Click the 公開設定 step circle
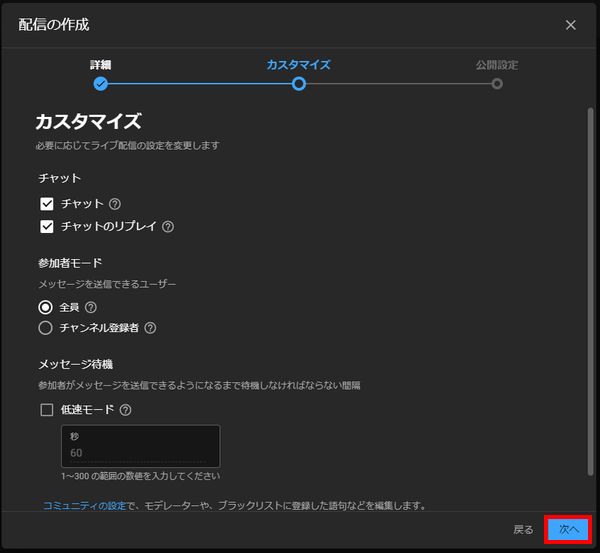 point(497,84)
